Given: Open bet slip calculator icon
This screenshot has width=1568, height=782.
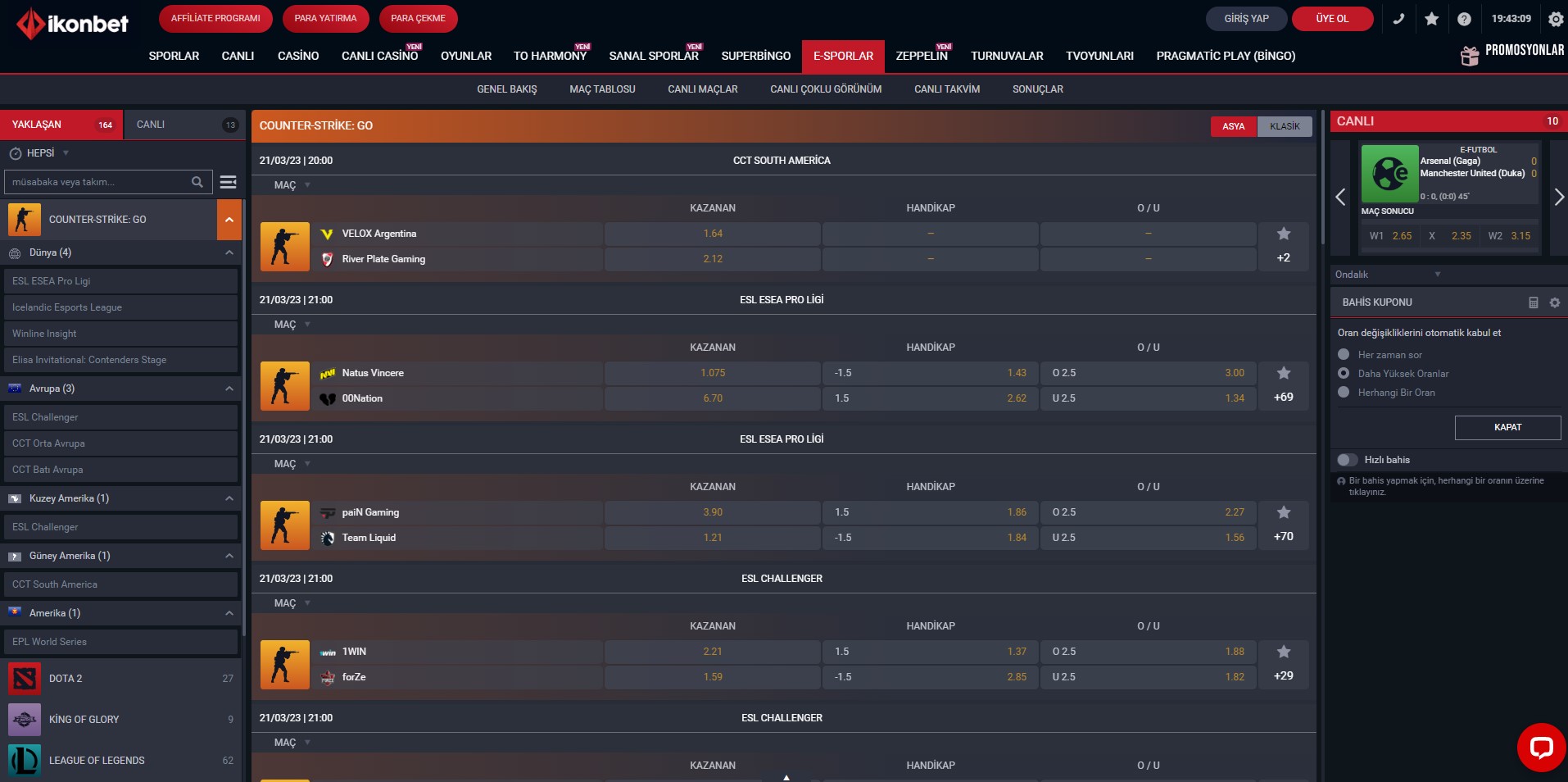Looking at the screenshot, I should click(x=1533, y=302).
